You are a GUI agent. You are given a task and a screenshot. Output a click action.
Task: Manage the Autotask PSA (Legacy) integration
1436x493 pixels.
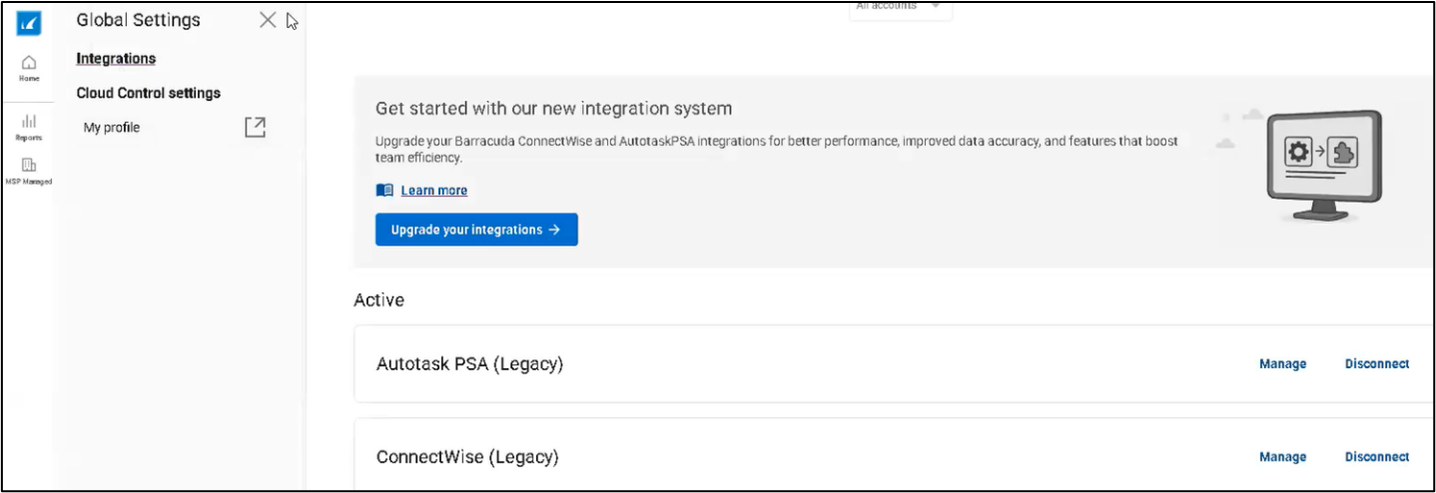click(1282, 364)
